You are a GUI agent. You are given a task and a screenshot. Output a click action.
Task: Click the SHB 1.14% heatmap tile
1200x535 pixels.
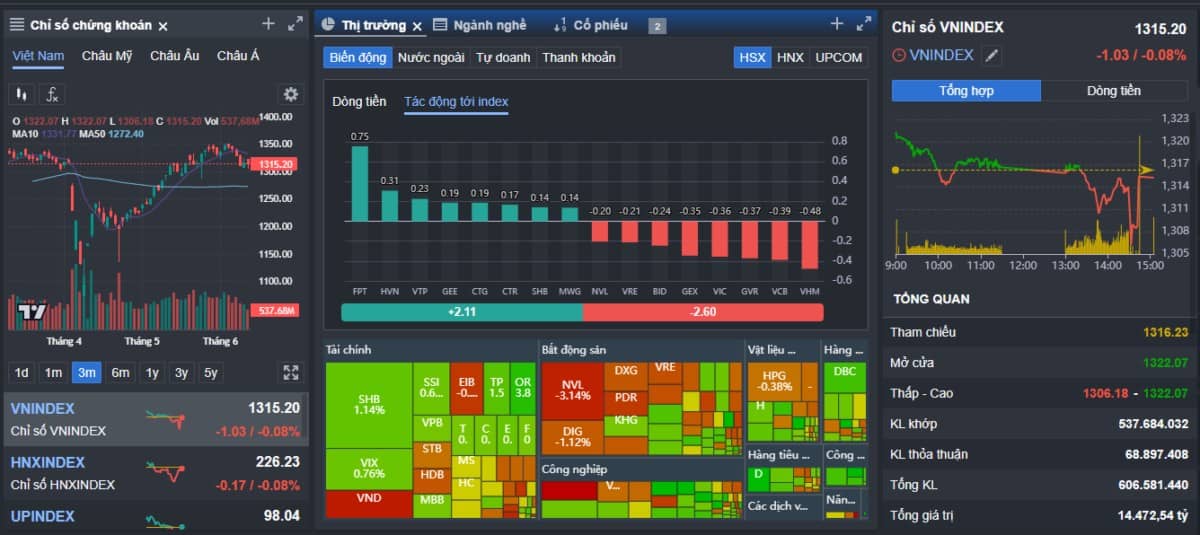tap(369, 404)
